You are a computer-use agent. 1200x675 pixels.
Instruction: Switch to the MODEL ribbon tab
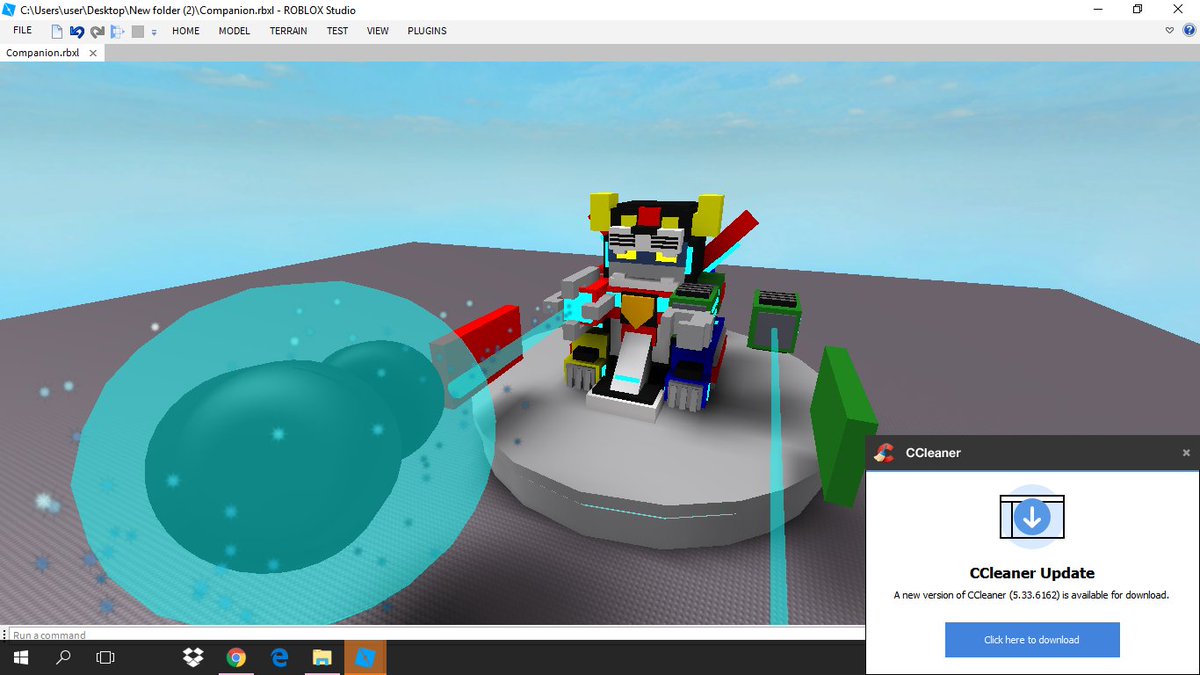click(x=234, y=31)
